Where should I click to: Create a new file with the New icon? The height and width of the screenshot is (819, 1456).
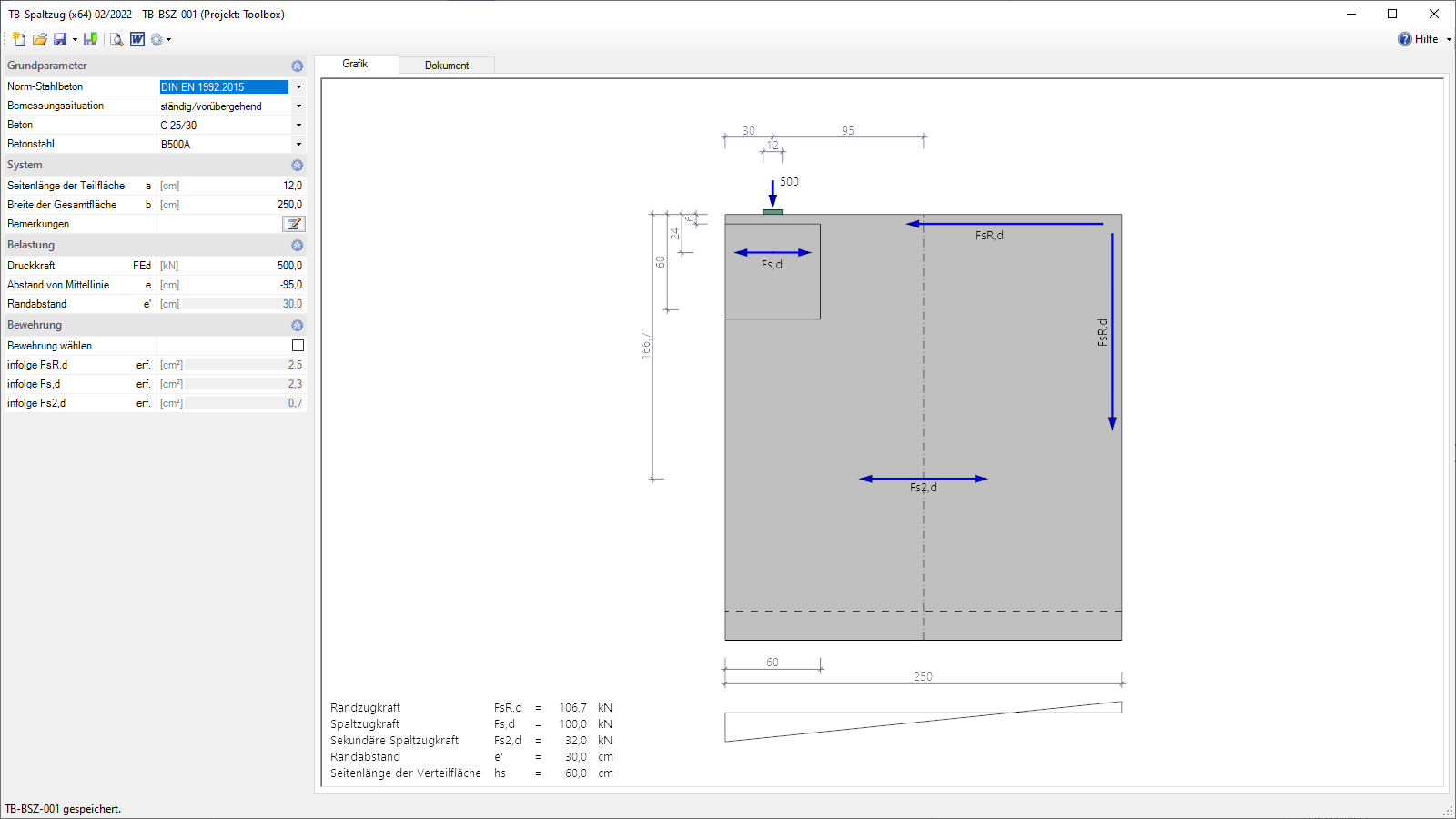(19, 39)
